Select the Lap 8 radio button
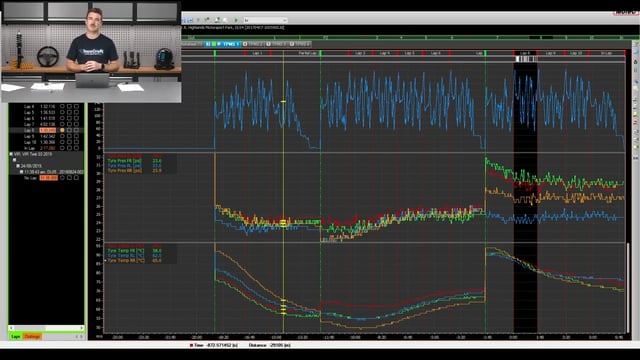Image resolution: width=640 pixels, height=360 pixels. tap(62, 130)
